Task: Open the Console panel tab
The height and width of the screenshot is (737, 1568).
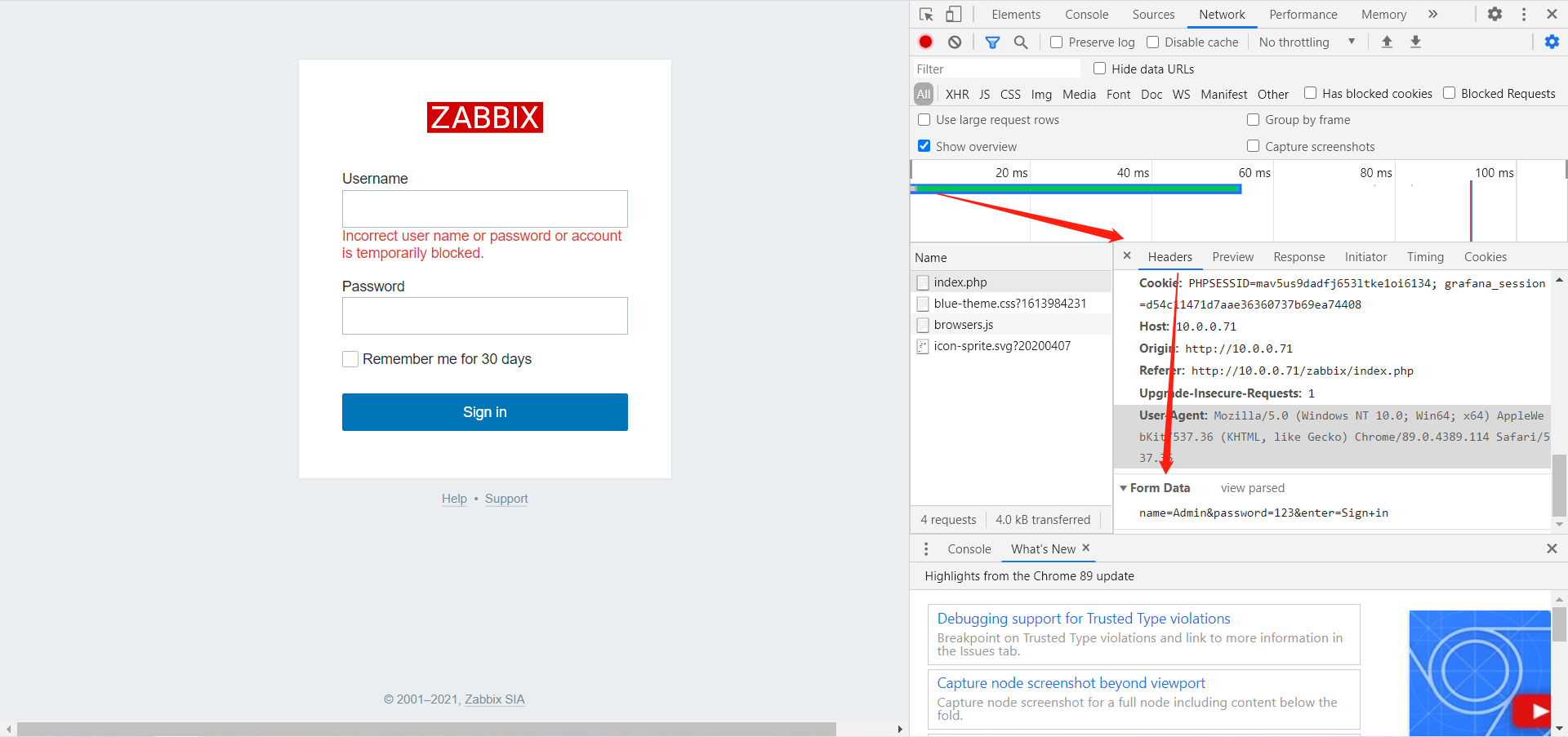Action: pyautogui.click(x=1086, y=15)
